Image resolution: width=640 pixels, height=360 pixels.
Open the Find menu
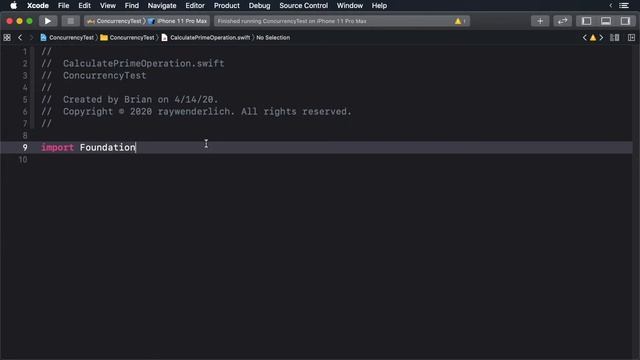[x=131, y=6]
